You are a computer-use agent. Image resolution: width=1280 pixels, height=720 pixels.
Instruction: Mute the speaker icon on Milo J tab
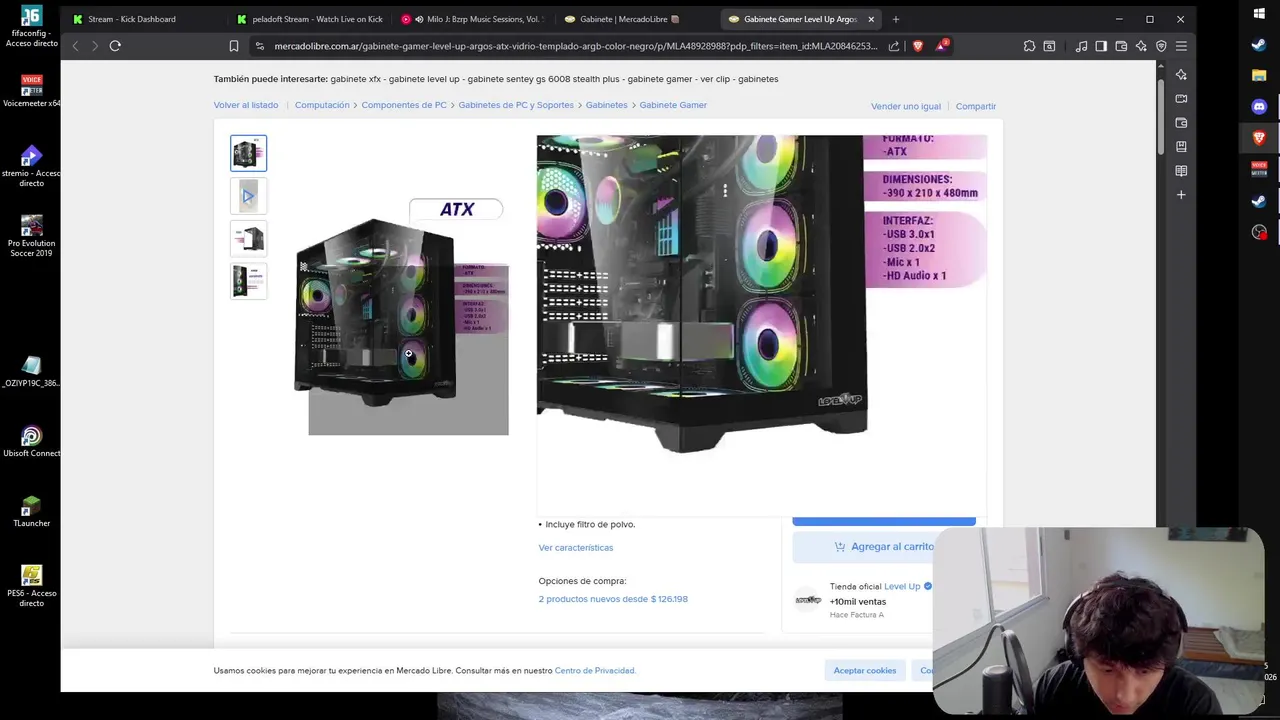point(419,19)
